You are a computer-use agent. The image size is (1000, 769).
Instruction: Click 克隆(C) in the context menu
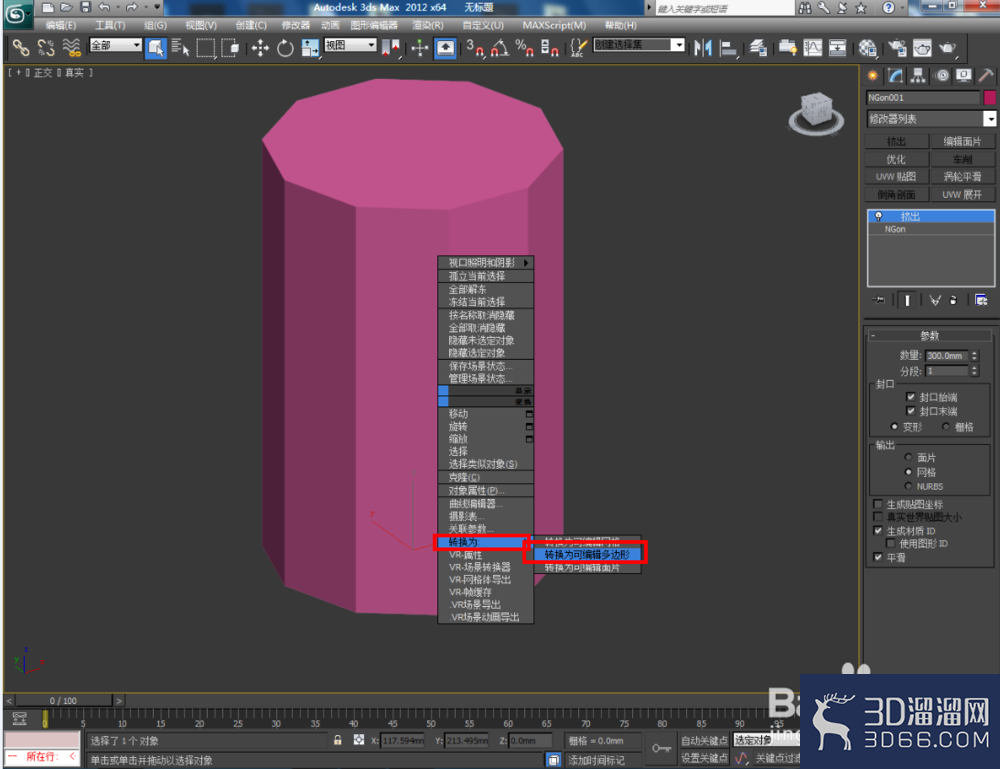tap(485, 477)
